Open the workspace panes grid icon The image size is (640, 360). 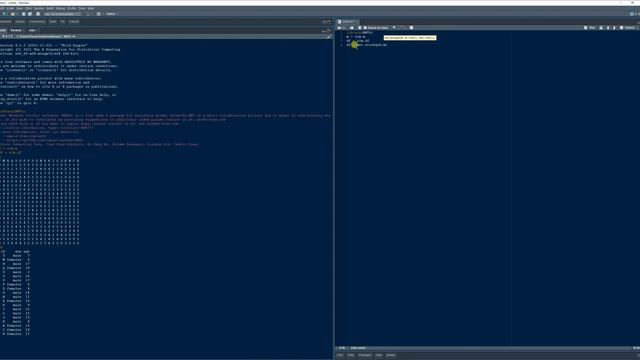coord(98,14)
